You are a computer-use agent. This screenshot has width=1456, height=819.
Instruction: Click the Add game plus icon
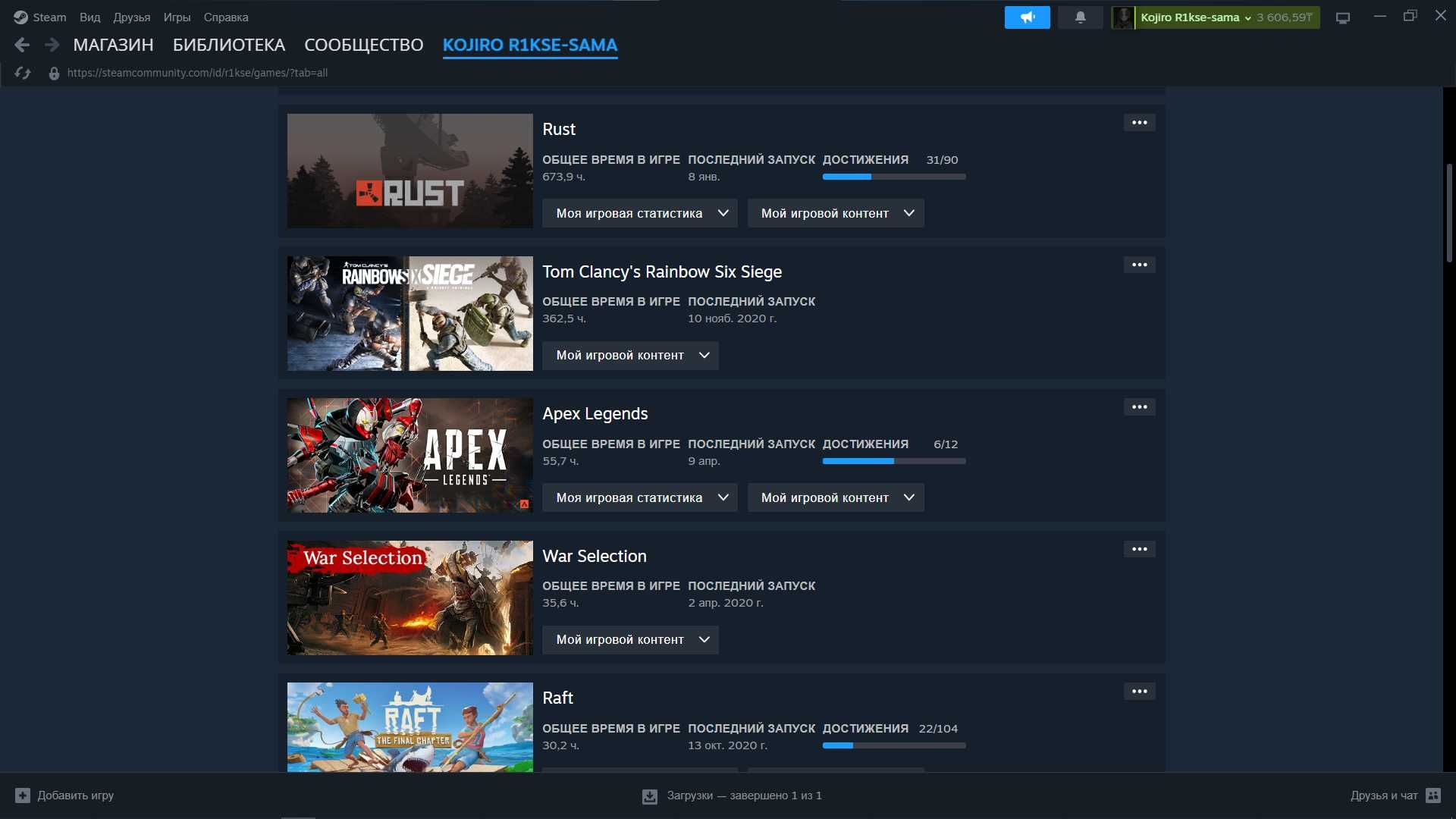(23, 795)
